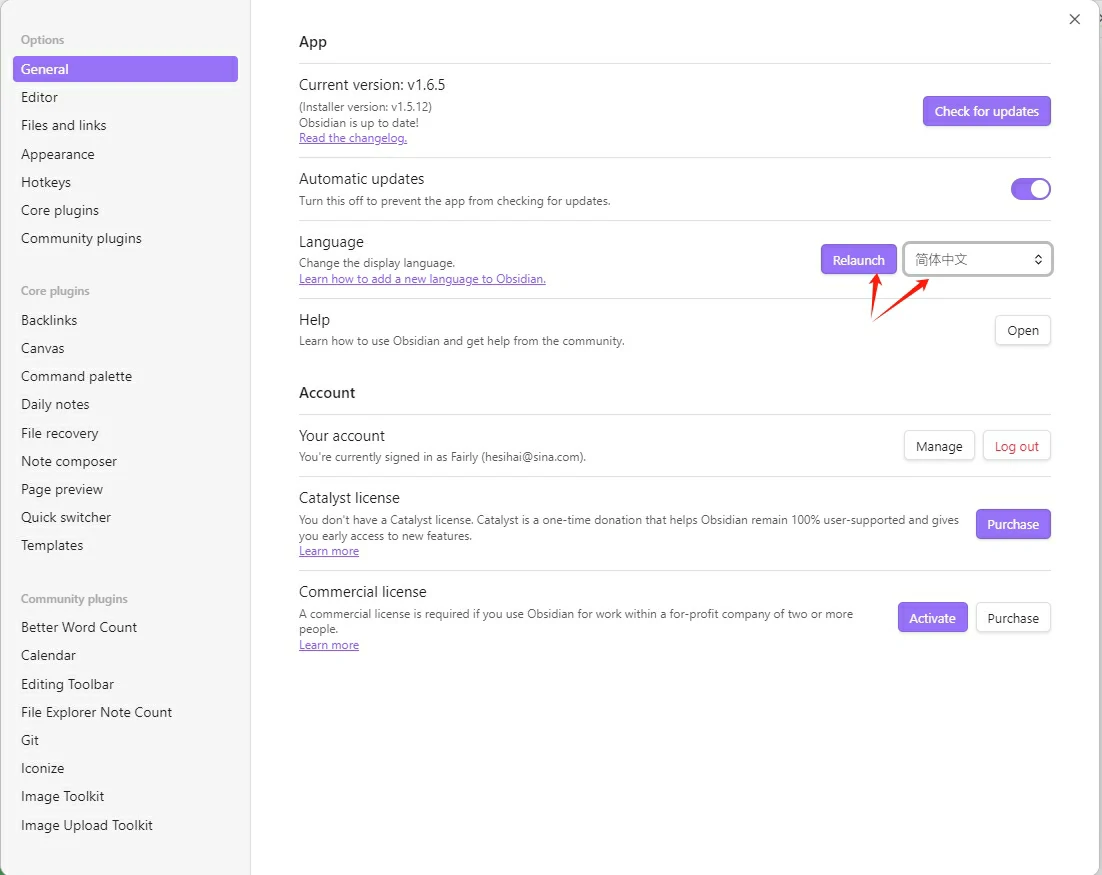Switch to the Editor settings tab

(x=40, y=97)
